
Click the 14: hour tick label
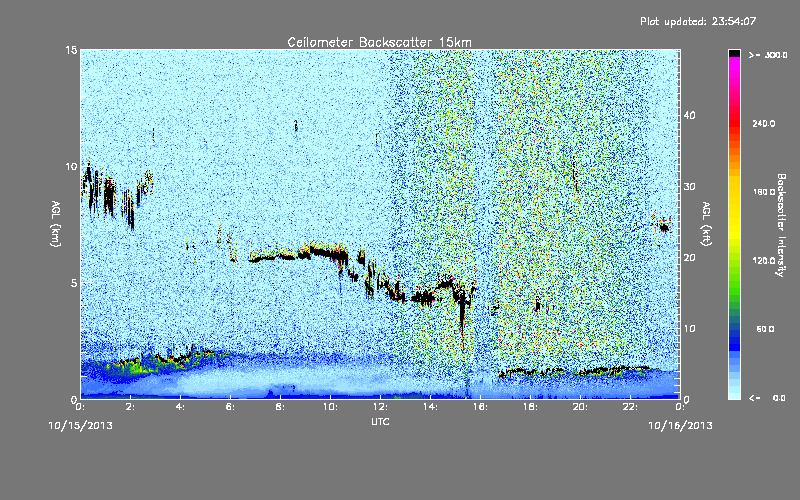click(x=430, y=407)
